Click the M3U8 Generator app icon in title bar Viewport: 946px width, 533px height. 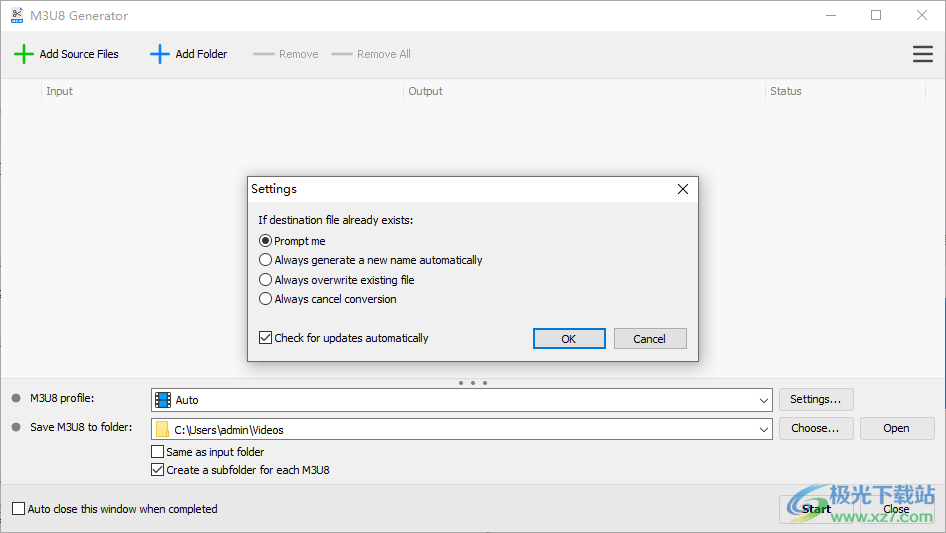point(17,15)
